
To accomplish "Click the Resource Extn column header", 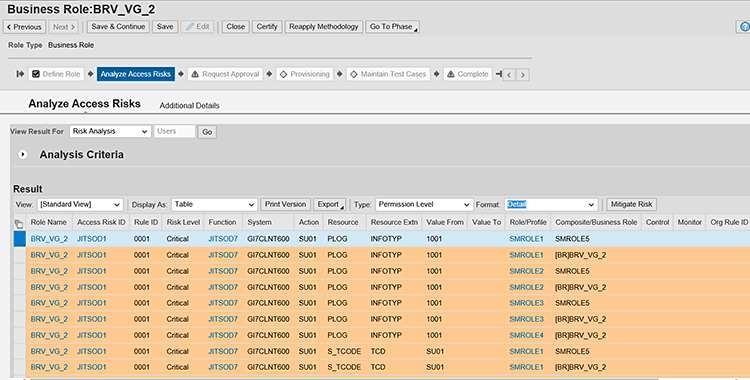I will [x=394, y=223].
